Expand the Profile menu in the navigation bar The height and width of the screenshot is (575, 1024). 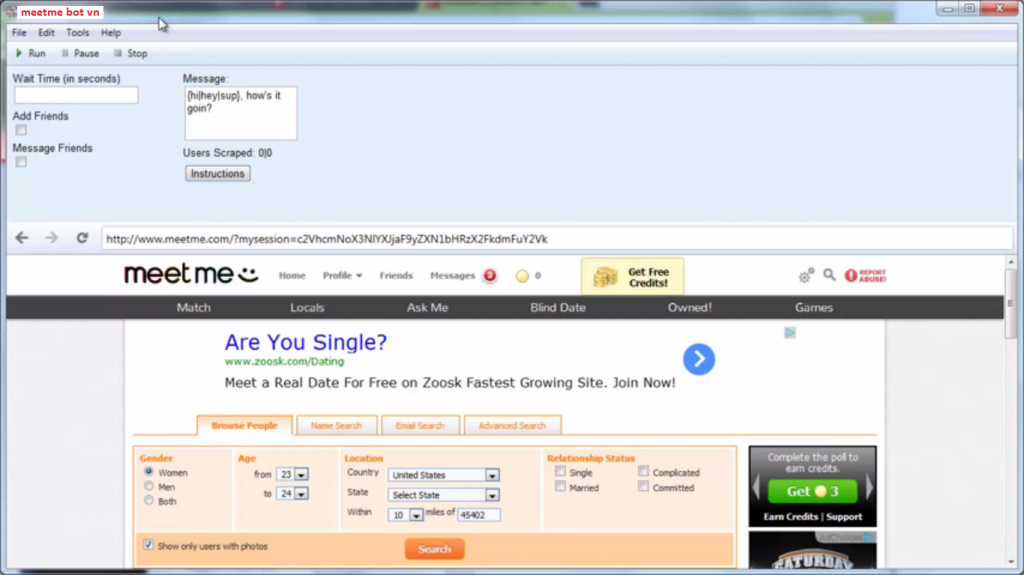pos(342,276)
